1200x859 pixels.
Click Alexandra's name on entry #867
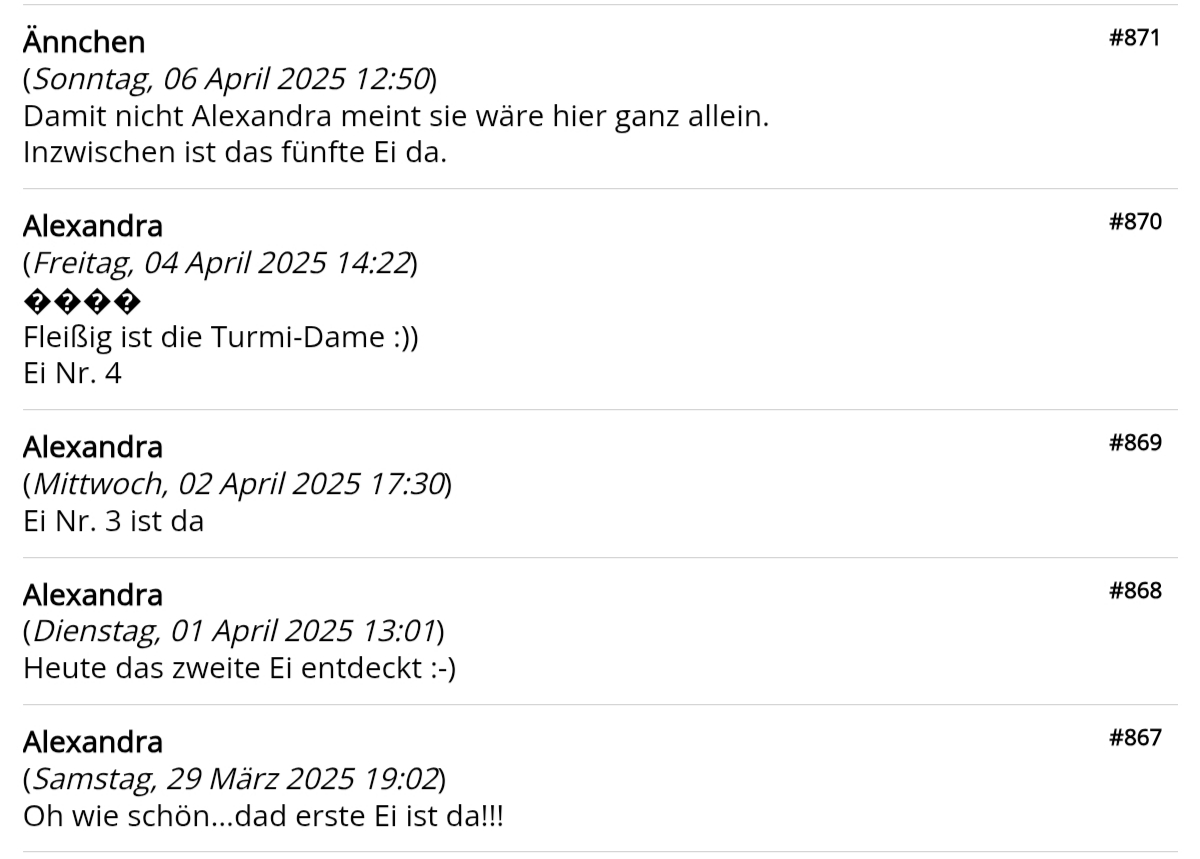point(93,742)
